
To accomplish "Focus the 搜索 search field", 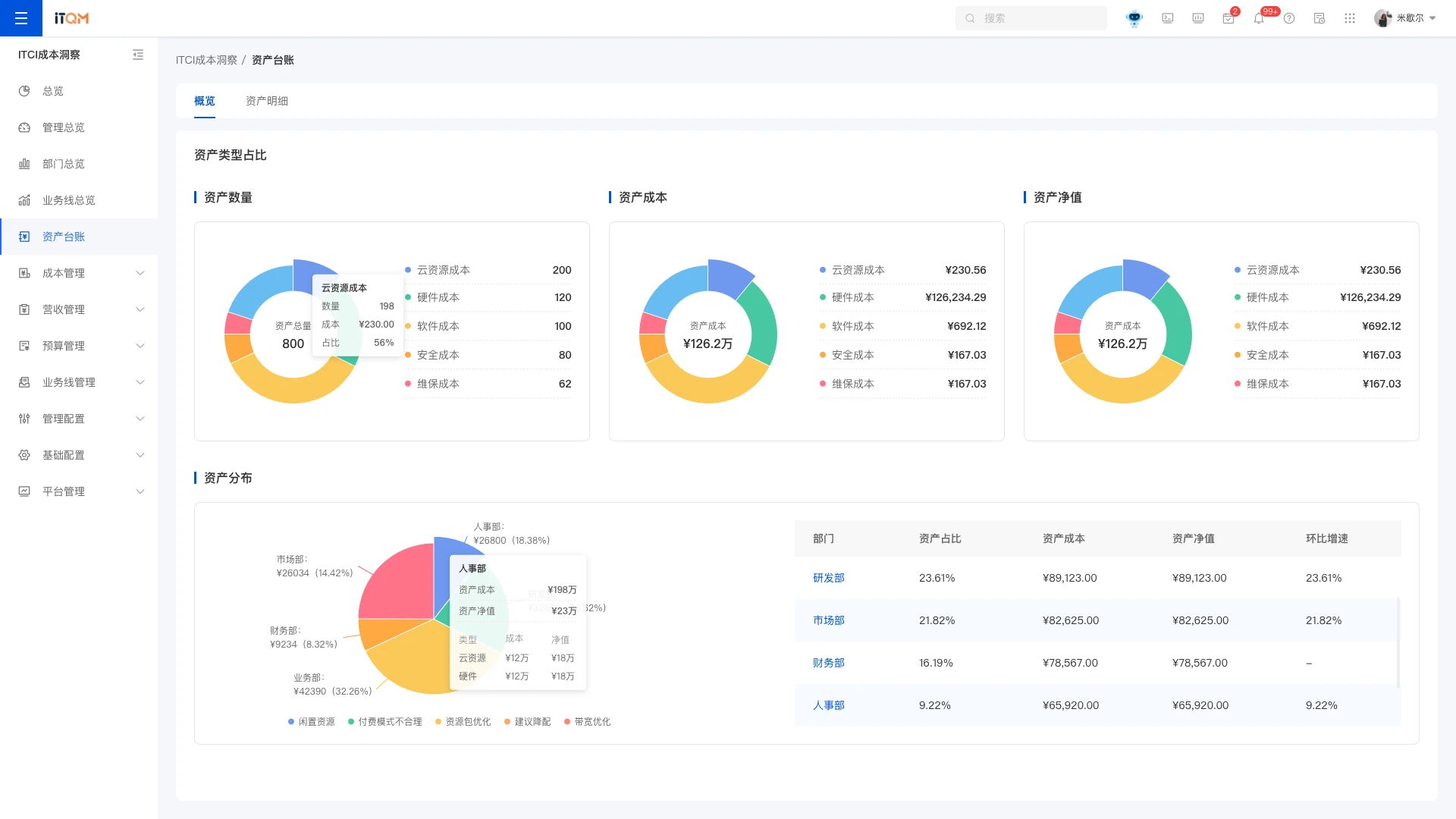I will click(x=1031, y=18).
